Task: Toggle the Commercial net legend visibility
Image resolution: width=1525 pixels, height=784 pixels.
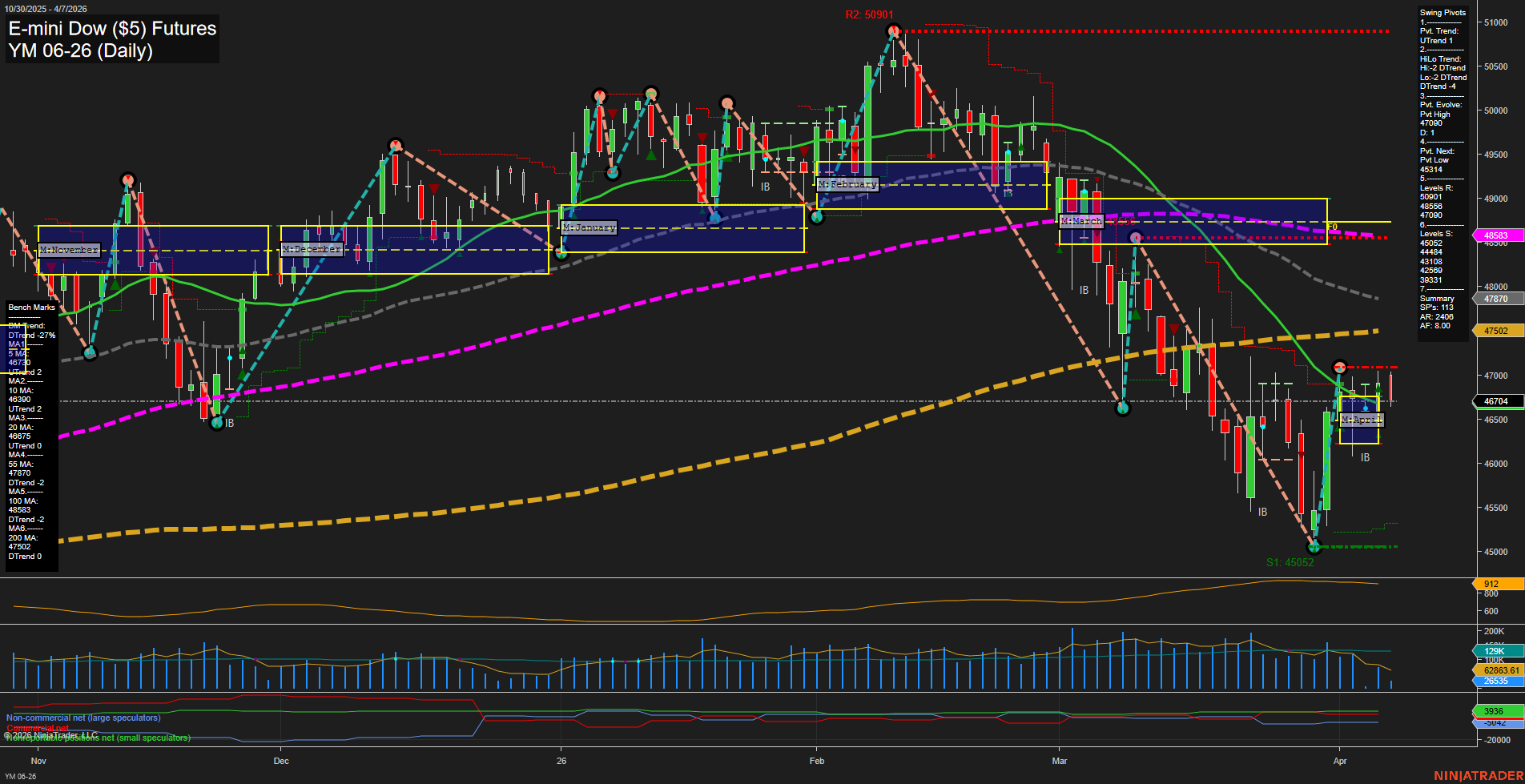Action: click(36, 727)
